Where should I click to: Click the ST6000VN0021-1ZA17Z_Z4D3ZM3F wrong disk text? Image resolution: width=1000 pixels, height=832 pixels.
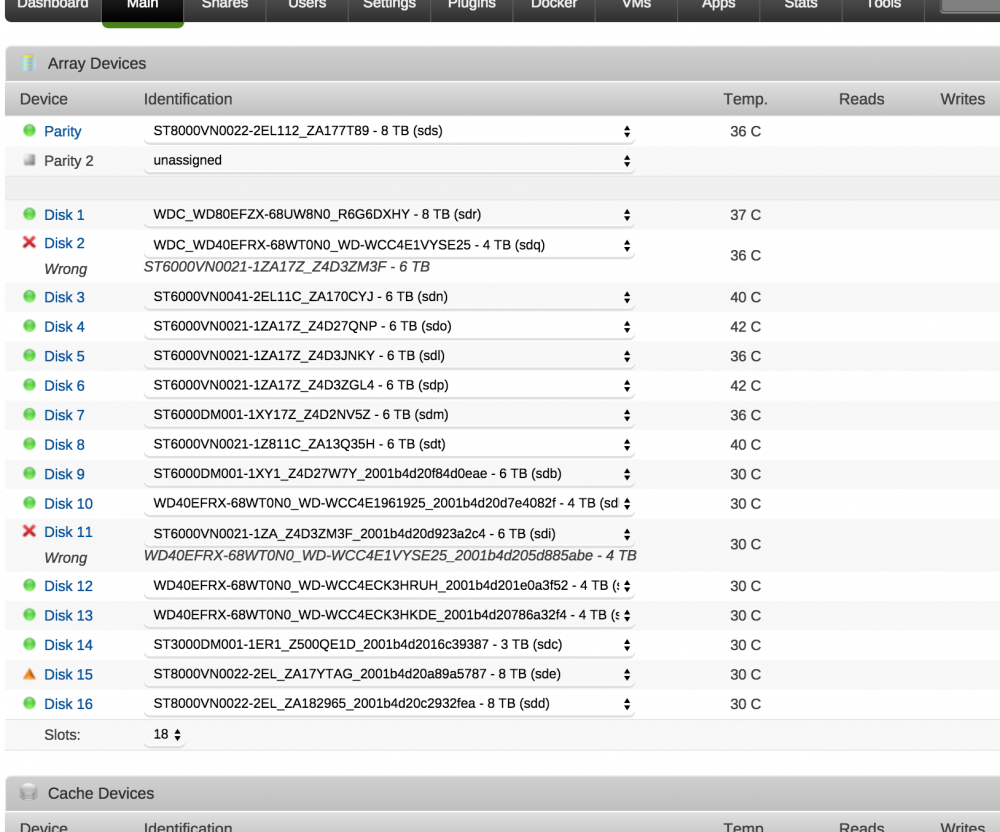(x=286, y=266)
